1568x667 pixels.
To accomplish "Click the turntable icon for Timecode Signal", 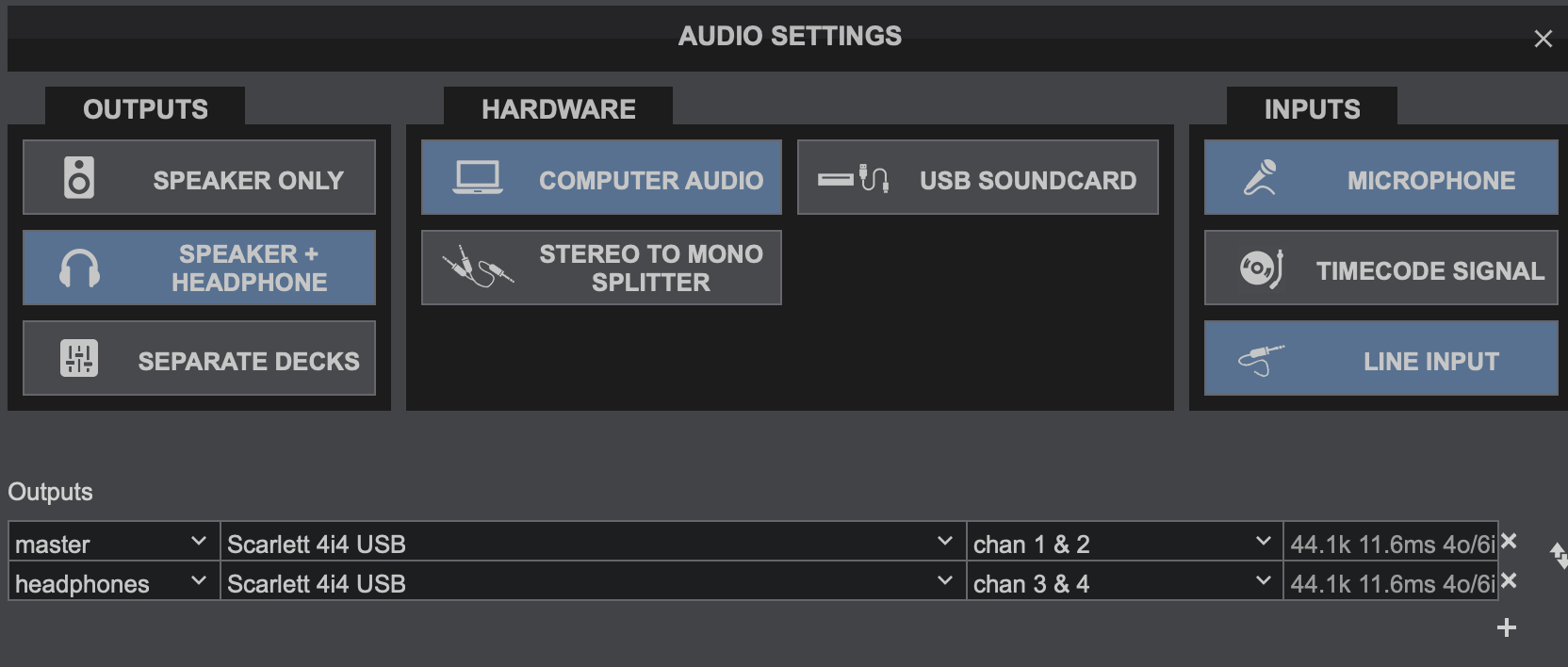I will click(x=1262, y=269).
